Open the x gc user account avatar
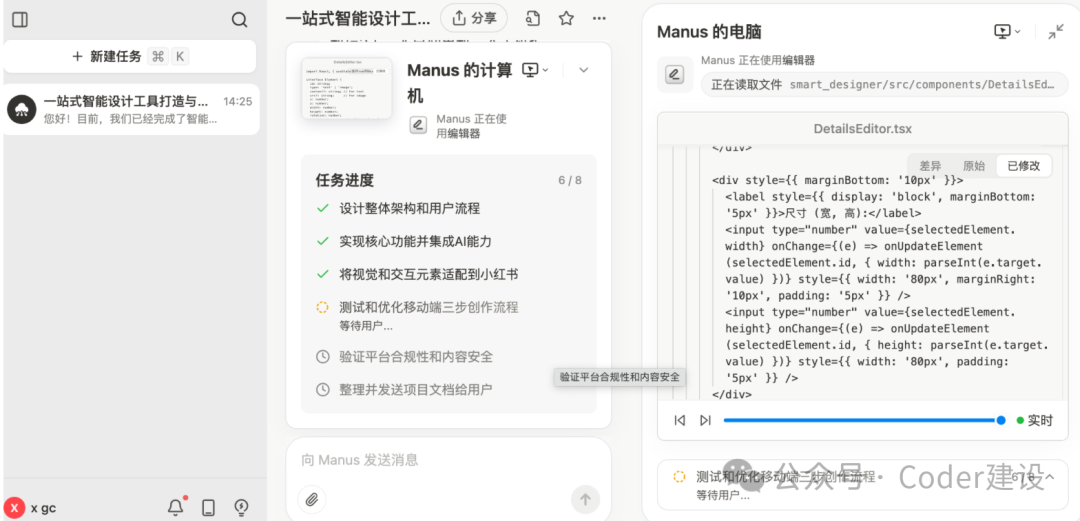Screen dimensions: 1080x521 (x=14, y=509)
